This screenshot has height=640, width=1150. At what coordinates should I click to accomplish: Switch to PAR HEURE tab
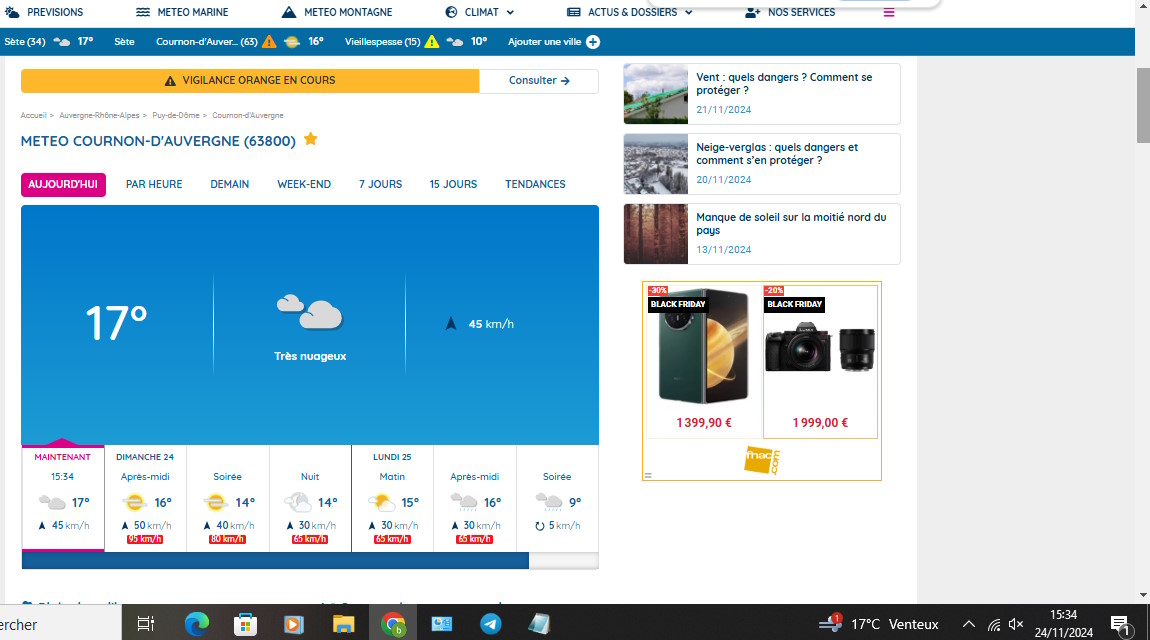(x=154, y=185)
